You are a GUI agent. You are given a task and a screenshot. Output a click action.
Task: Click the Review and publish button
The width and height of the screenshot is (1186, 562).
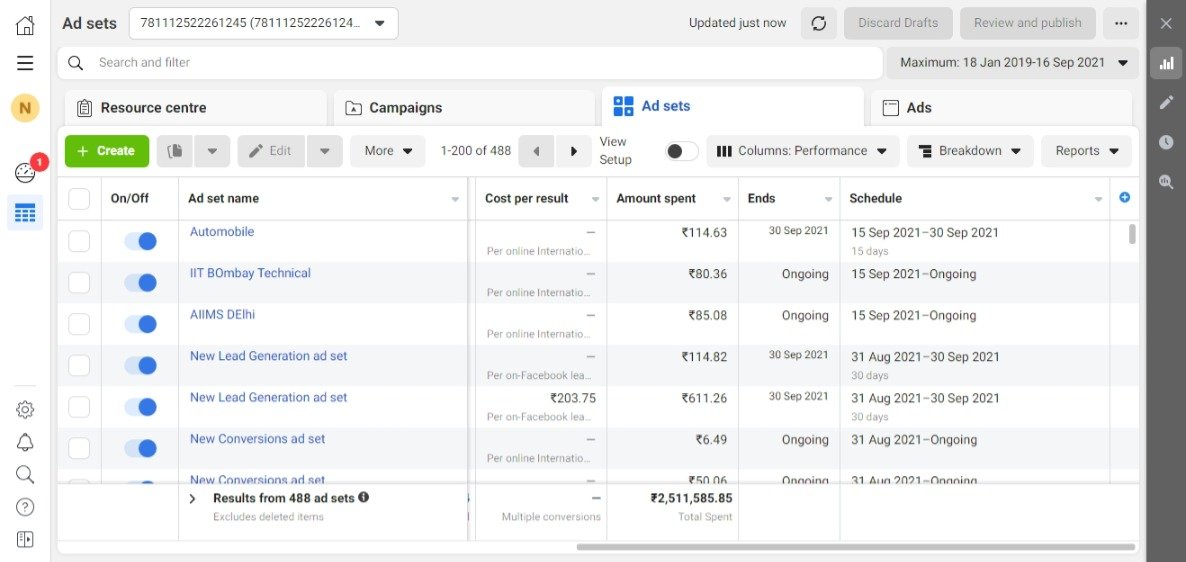[x=1028, y=23]
